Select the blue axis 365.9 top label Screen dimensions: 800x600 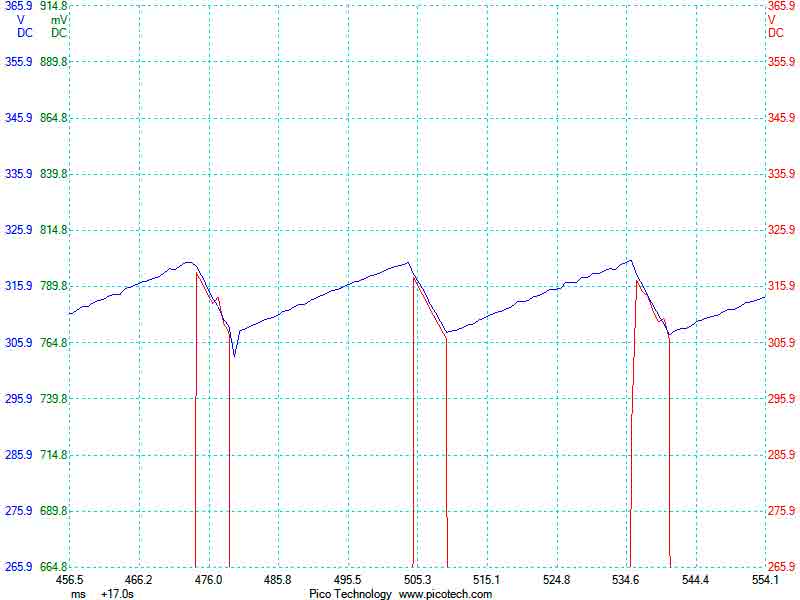[19, 6]
